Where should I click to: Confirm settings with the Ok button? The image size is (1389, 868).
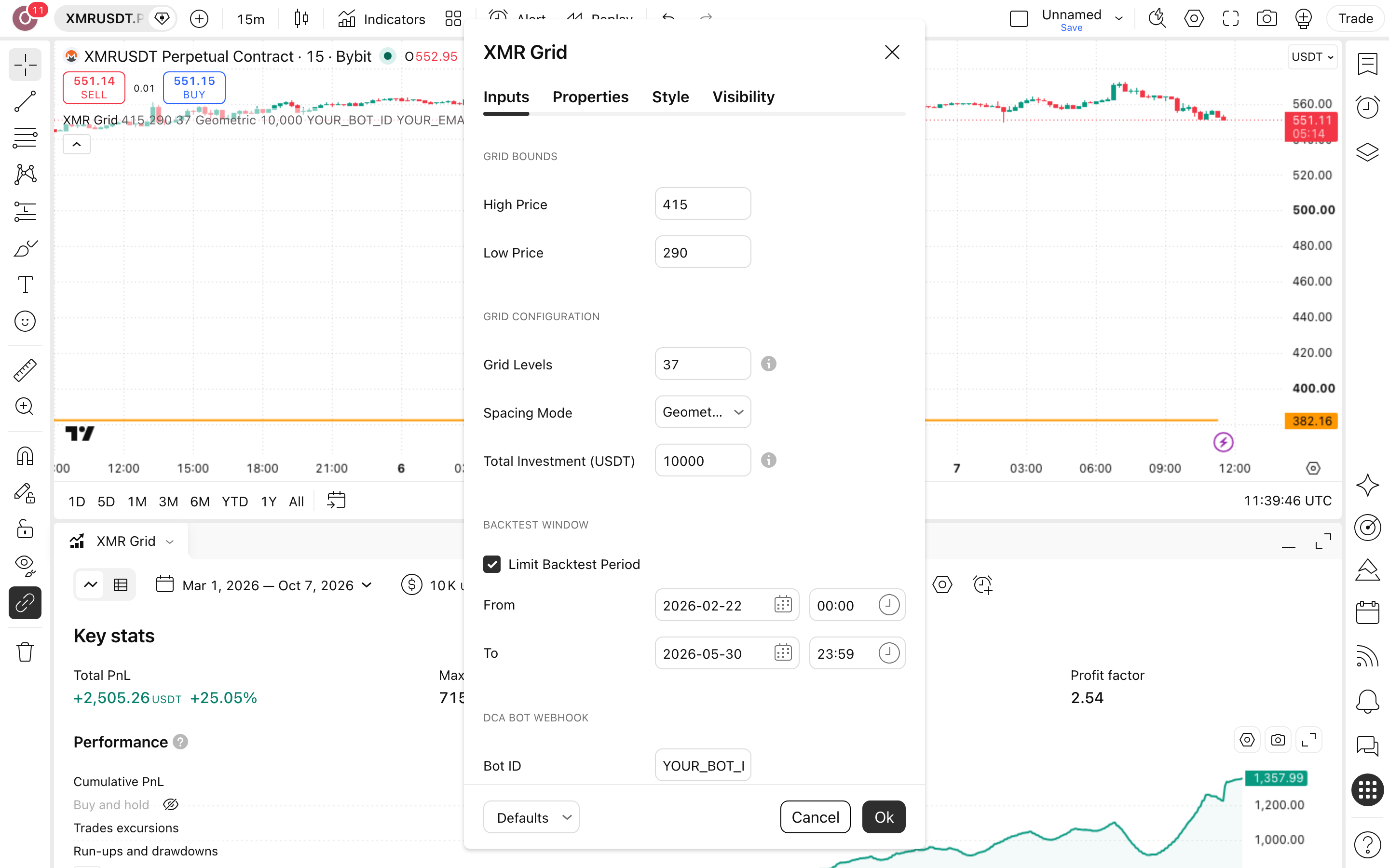(x=884, y=817)
